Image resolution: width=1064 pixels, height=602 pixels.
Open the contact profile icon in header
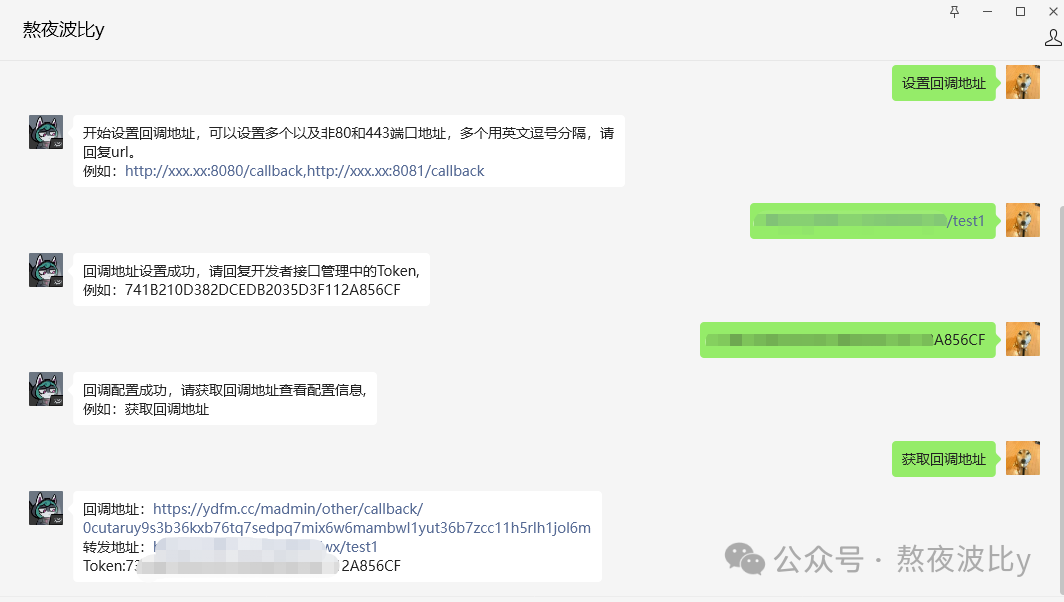(1053, 38)
